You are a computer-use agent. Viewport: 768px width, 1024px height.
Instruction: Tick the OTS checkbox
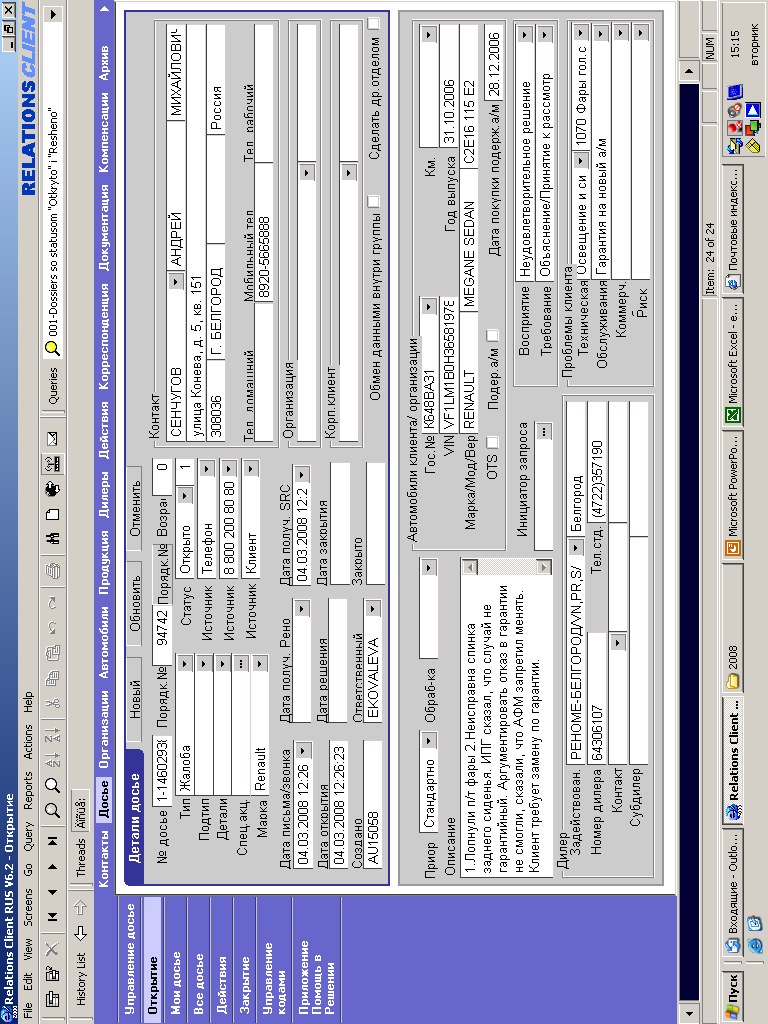493,442
